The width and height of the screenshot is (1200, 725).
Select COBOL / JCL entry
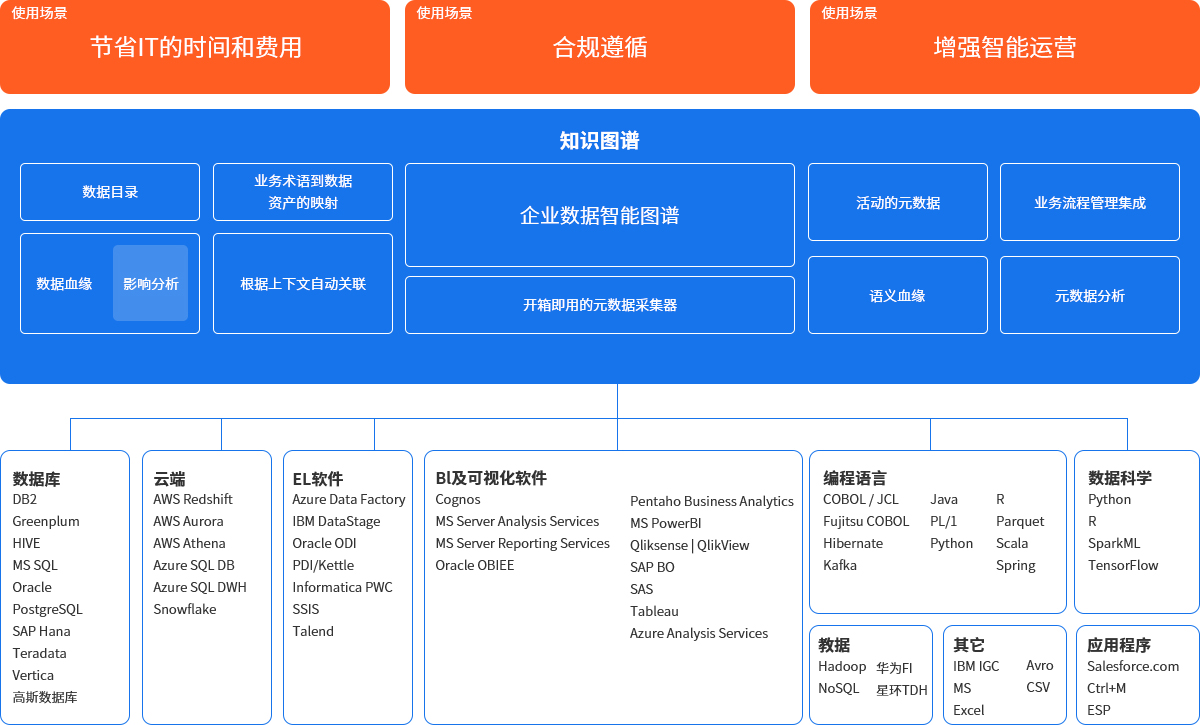coord(861,499)
